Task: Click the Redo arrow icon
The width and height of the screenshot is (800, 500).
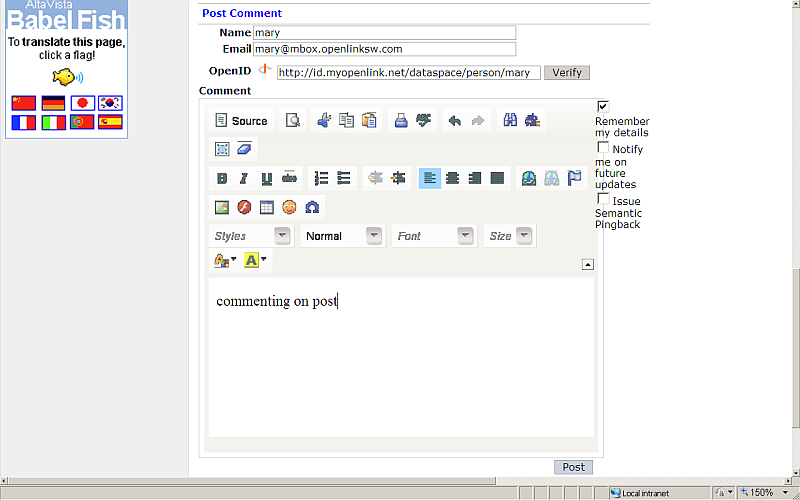Action: (478, 121)
